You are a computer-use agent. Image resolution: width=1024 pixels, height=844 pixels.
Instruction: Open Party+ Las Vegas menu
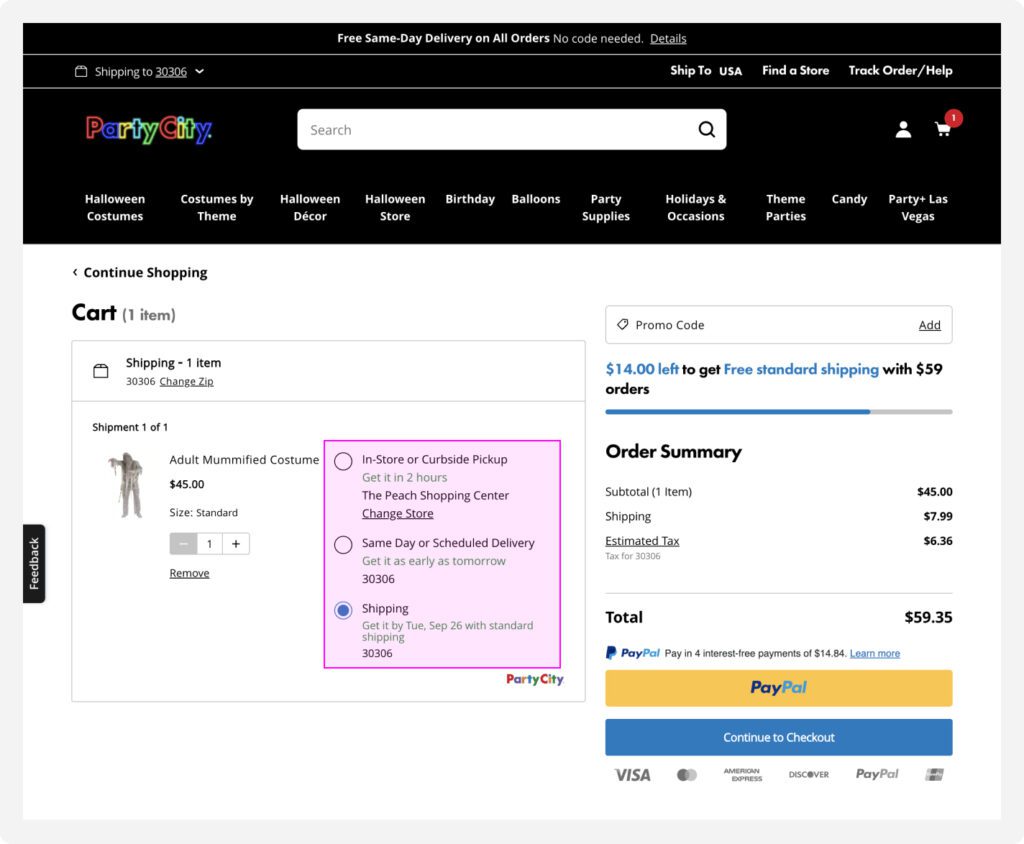coord(918,208)
